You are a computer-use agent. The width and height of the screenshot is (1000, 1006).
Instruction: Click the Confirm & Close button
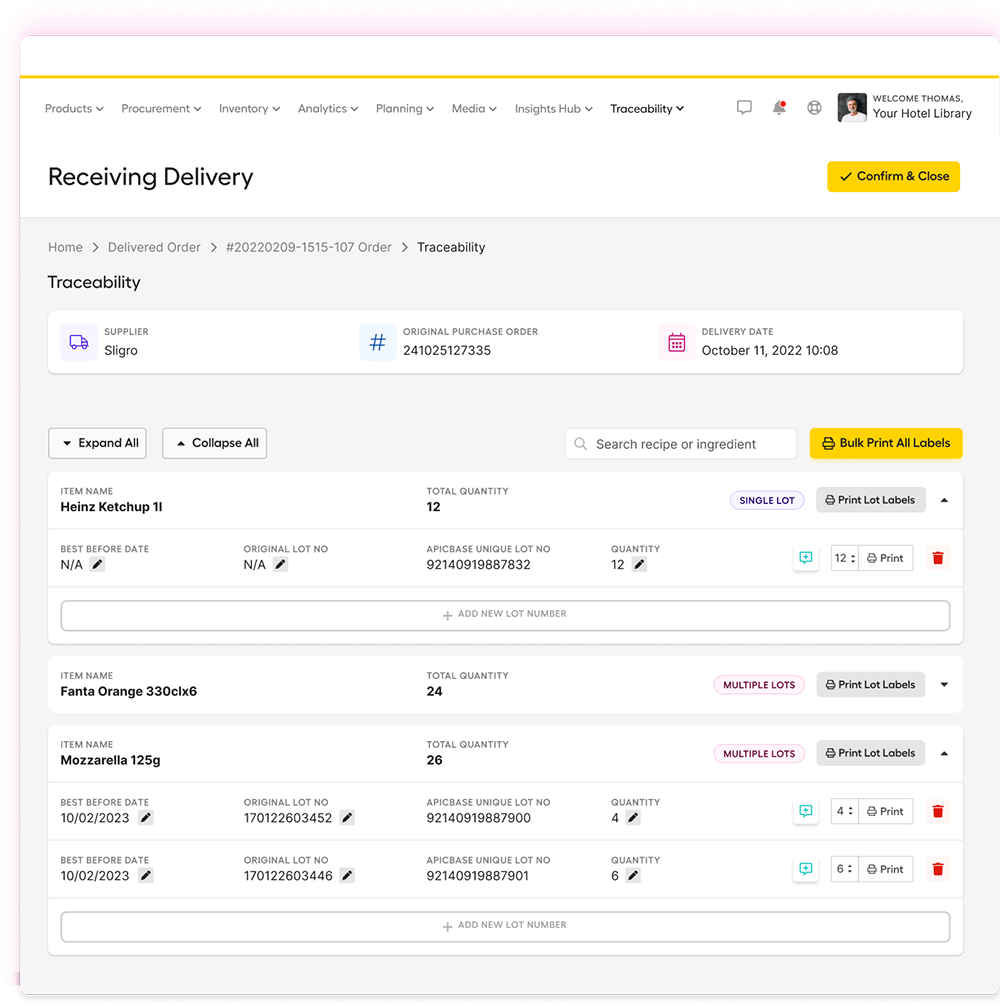(893, 176)
